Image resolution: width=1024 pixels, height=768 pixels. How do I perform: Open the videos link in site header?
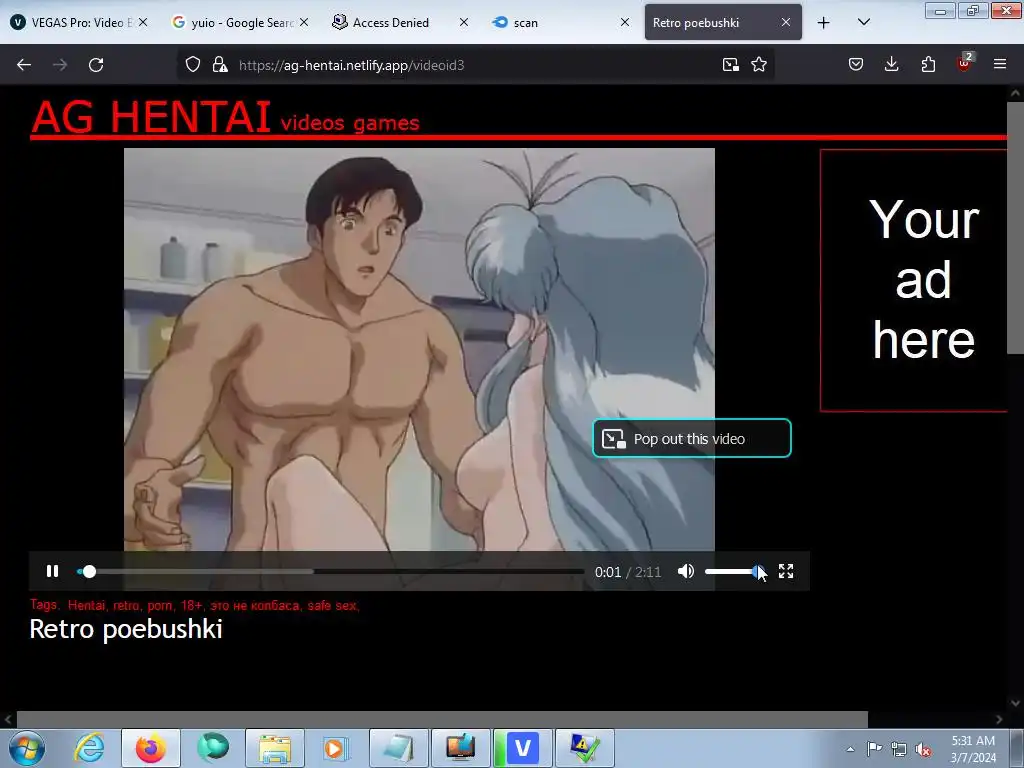[x=312, y=123]
